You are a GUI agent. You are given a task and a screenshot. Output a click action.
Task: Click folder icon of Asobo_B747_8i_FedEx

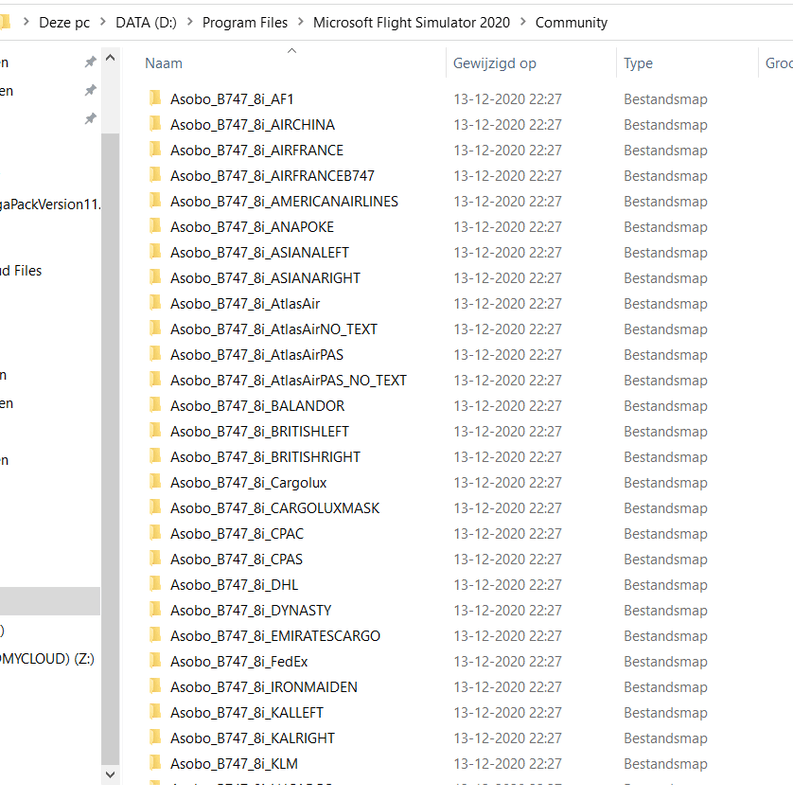coord(155,660)
